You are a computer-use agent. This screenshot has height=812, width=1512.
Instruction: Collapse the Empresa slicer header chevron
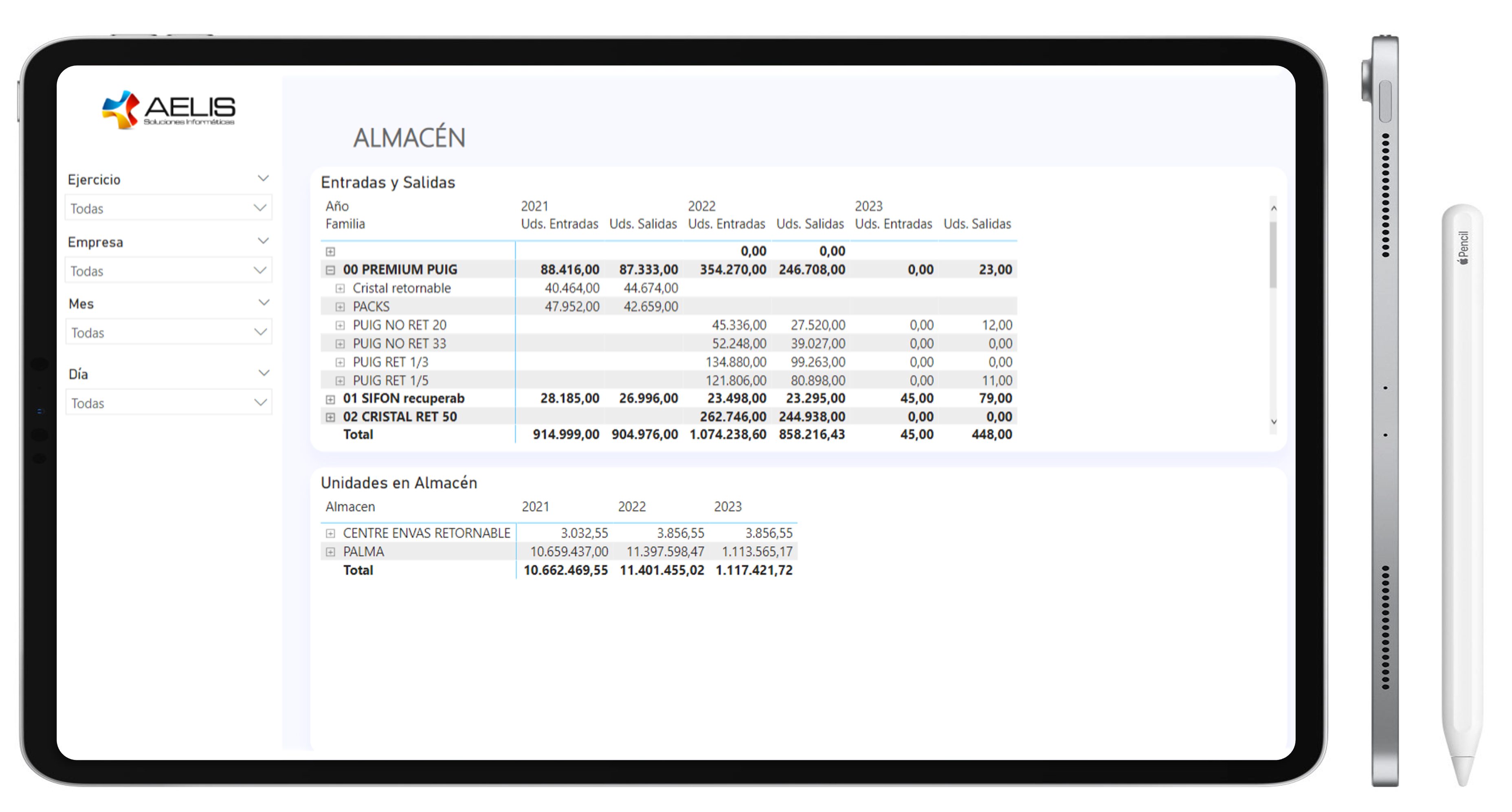[x=264, y=241]
